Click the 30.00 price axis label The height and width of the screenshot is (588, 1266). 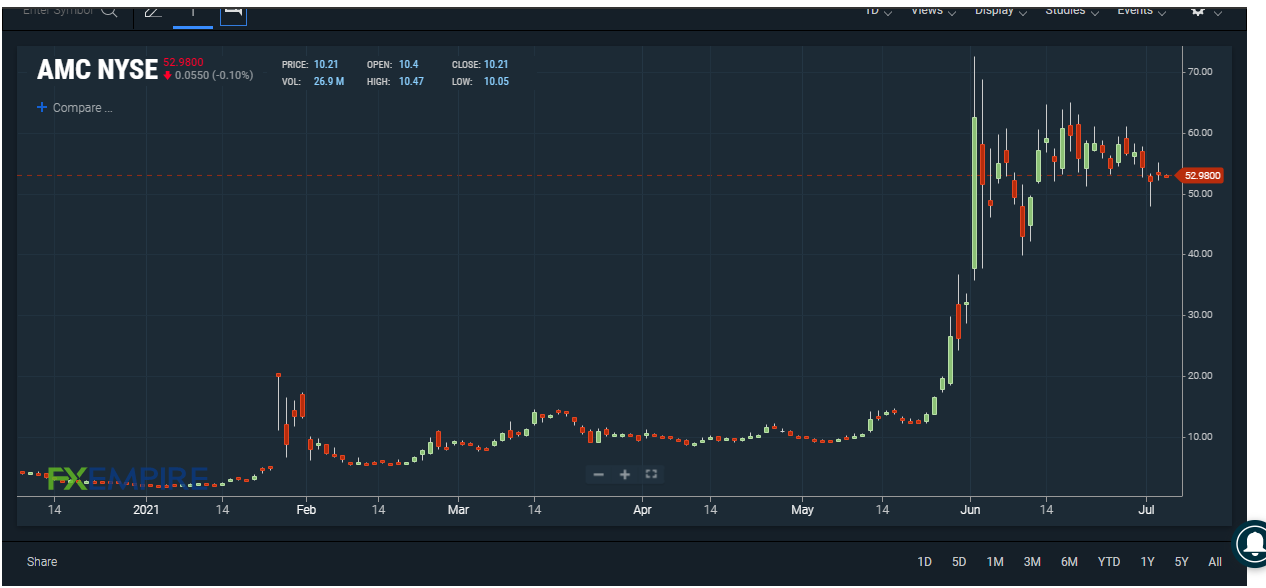[1200, 315]
